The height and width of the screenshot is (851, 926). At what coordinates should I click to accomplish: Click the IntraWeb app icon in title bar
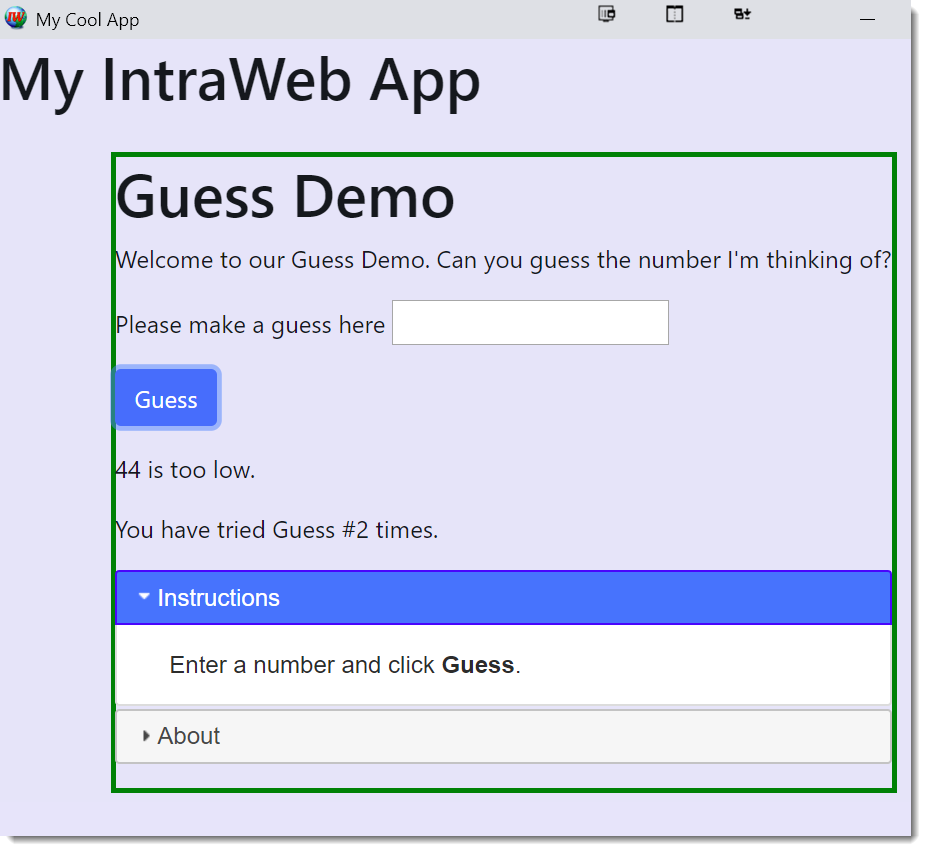(x=16, y=19)
